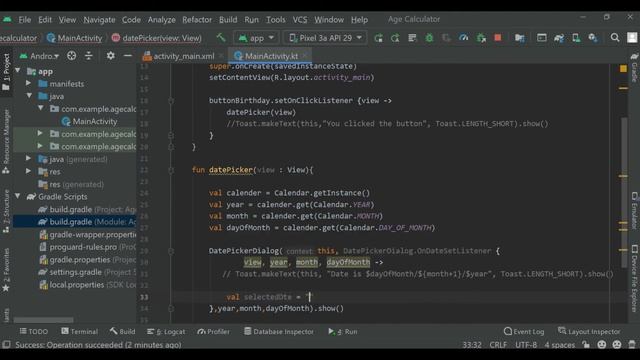The height and width of the screenshot is (360, 640).
Task: Click the warning indicator at editor top right
Action: (623, 69)
